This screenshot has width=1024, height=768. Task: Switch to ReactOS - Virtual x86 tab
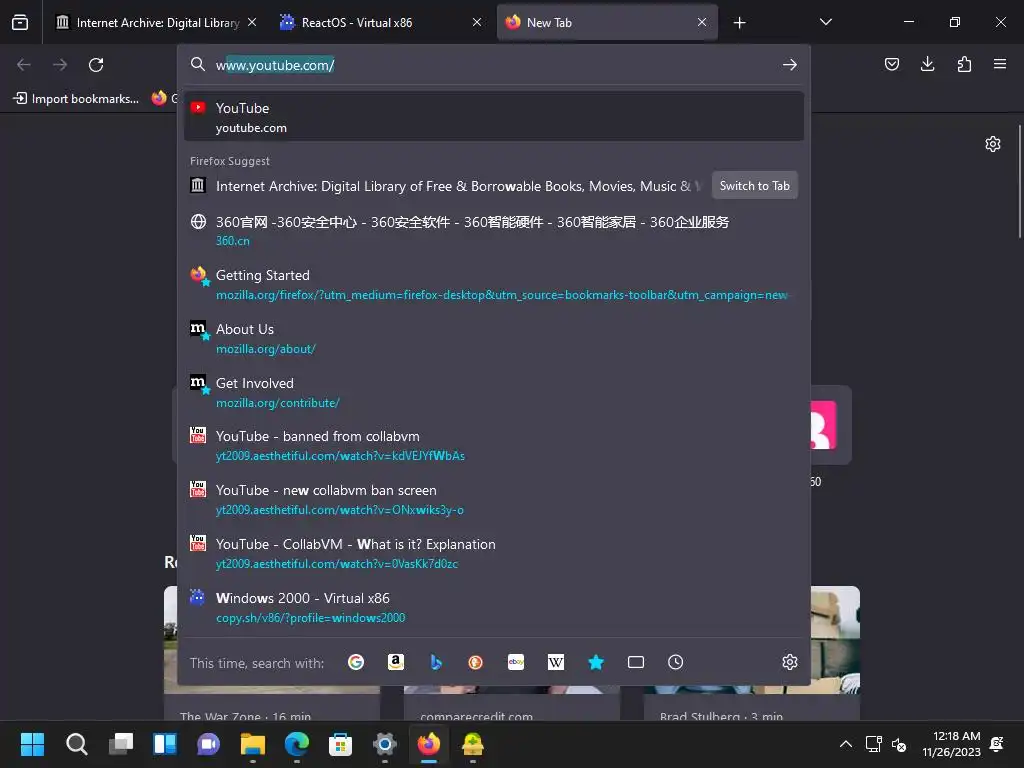point(381,22)
